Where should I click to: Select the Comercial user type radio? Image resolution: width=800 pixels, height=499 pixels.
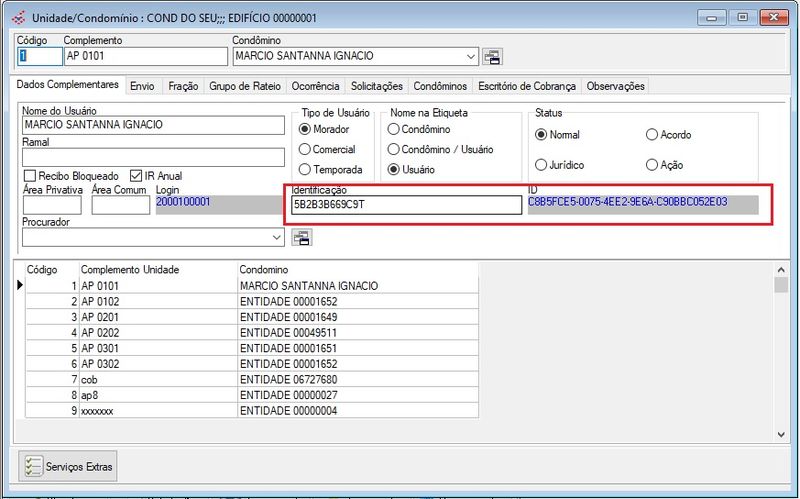coord(305,149)
